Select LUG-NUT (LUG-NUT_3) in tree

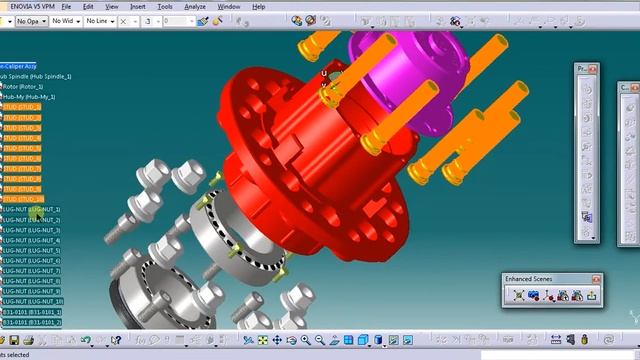31,230
